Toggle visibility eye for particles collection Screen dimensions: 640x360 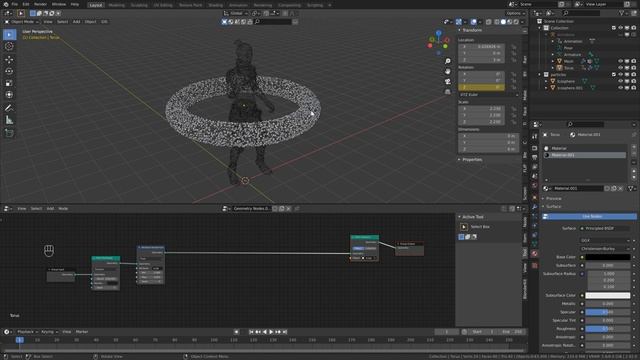620,75
